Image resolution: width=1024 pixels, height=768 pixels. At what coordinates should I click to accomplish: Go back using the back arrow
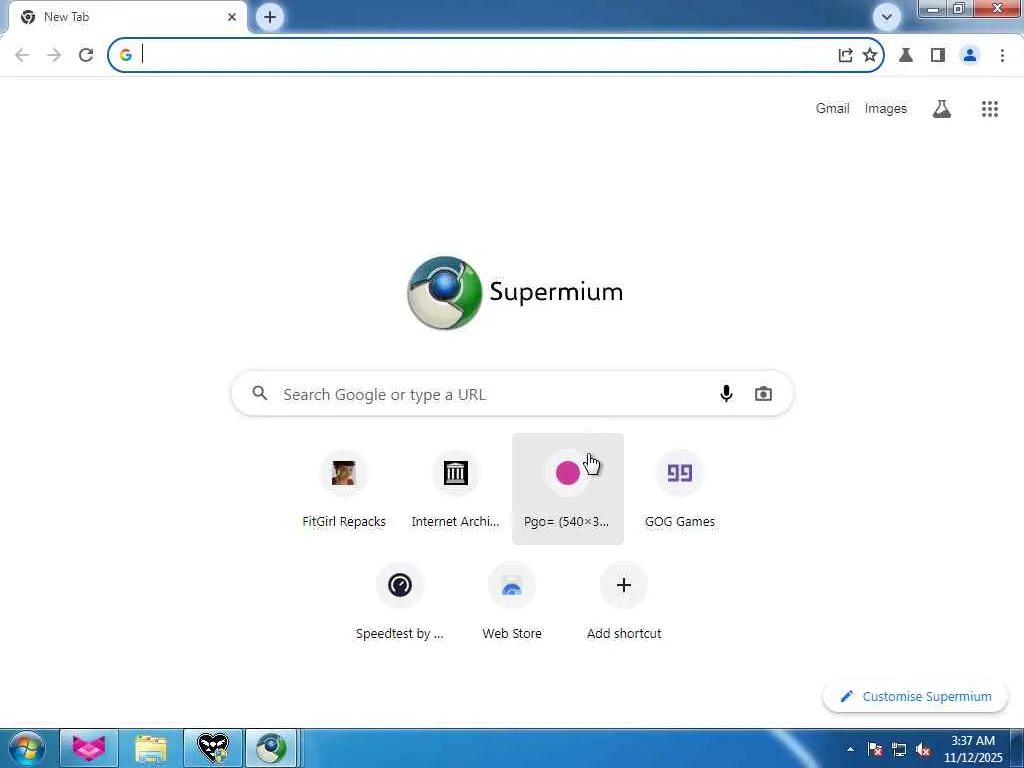(22, 55)
